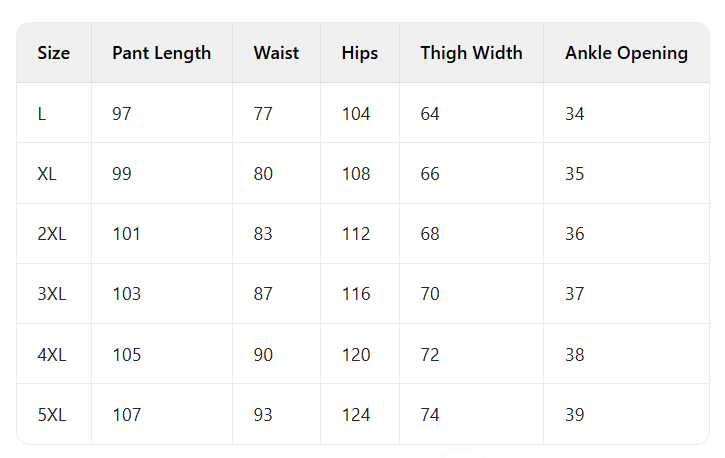725x458 pixels.
Task: Click hips value 112 for 2XL
Action: [356, 234]
